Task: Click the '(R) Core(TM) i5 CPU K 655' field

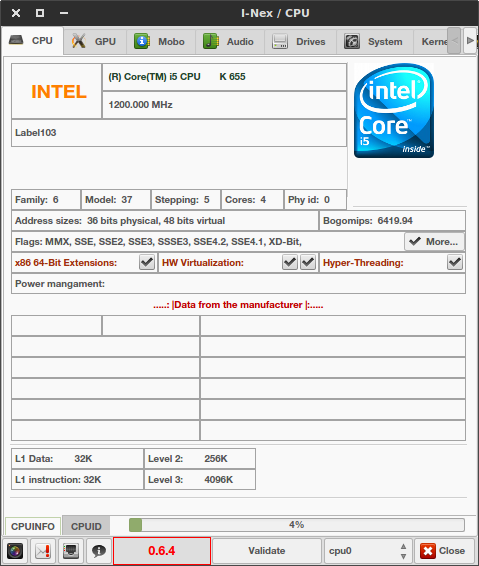Action: click(225, 77)
